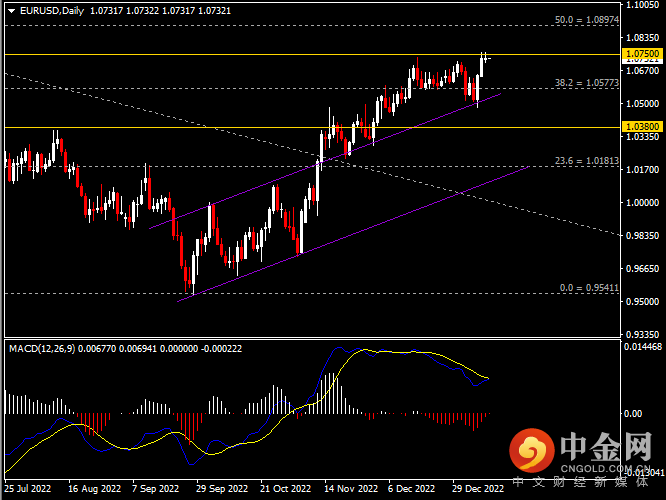Click the 1.00000 price axis level
The image size is (666, 500).
(641, 202)
